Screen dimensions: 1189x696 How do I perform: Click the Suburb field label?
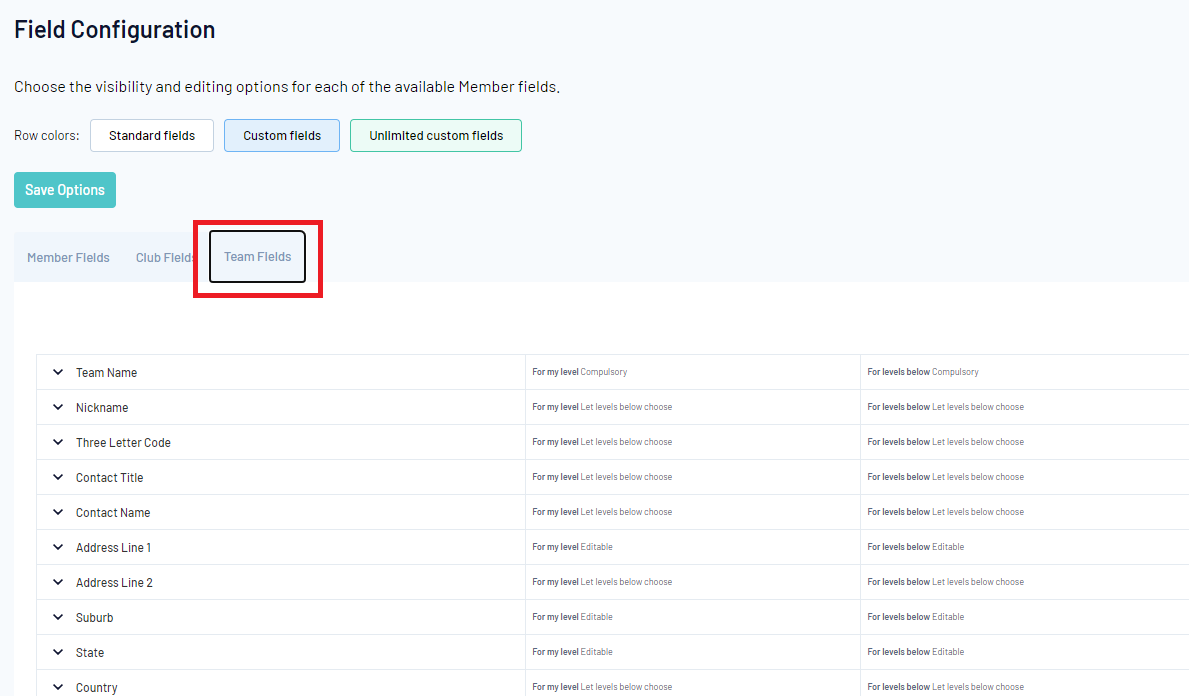[x=94, y=617]
